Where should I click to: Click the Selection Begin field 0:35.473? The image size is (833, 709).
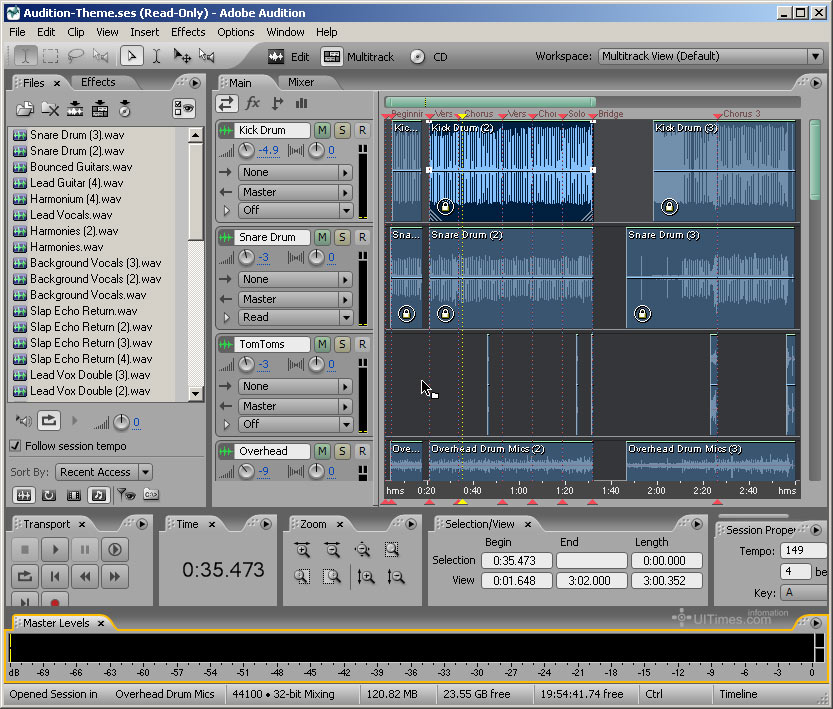(516, 561)
